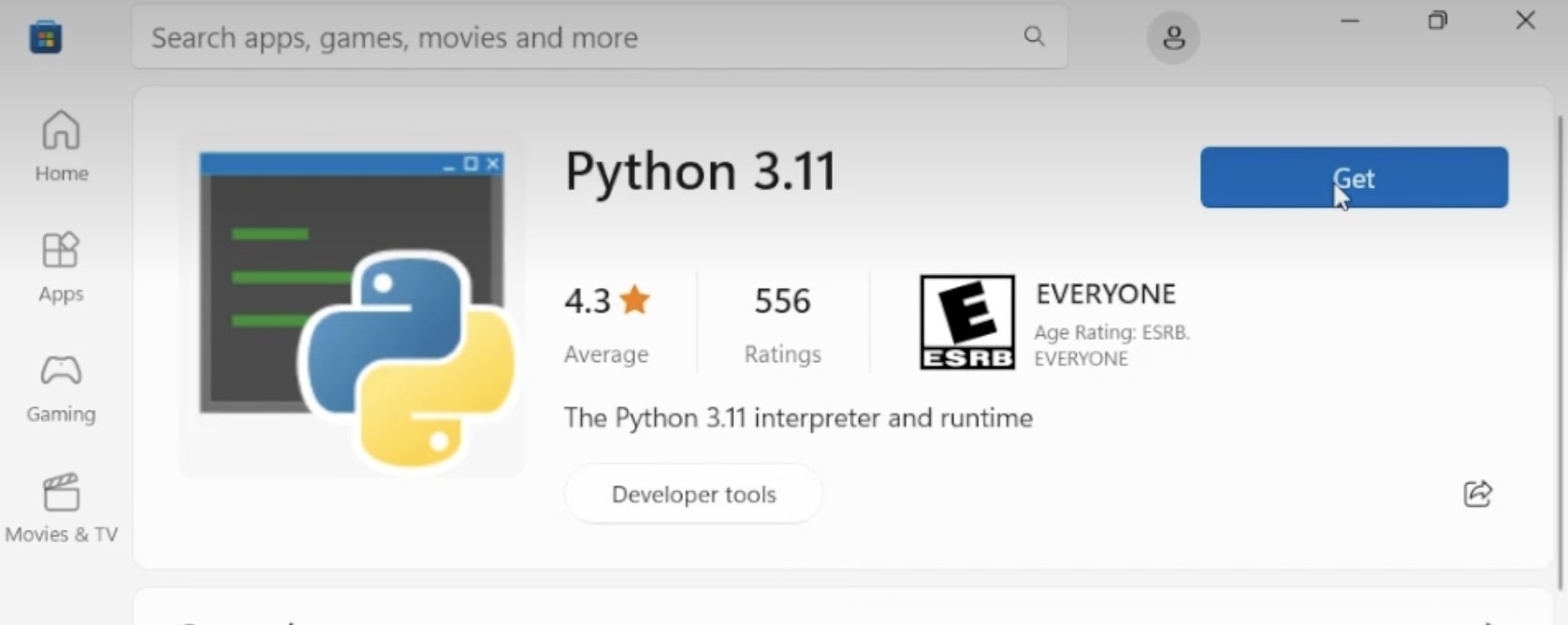Open the Gaming section in sidebar
The width and height of the screenshot is (1568, 625).
coord(61,388)
